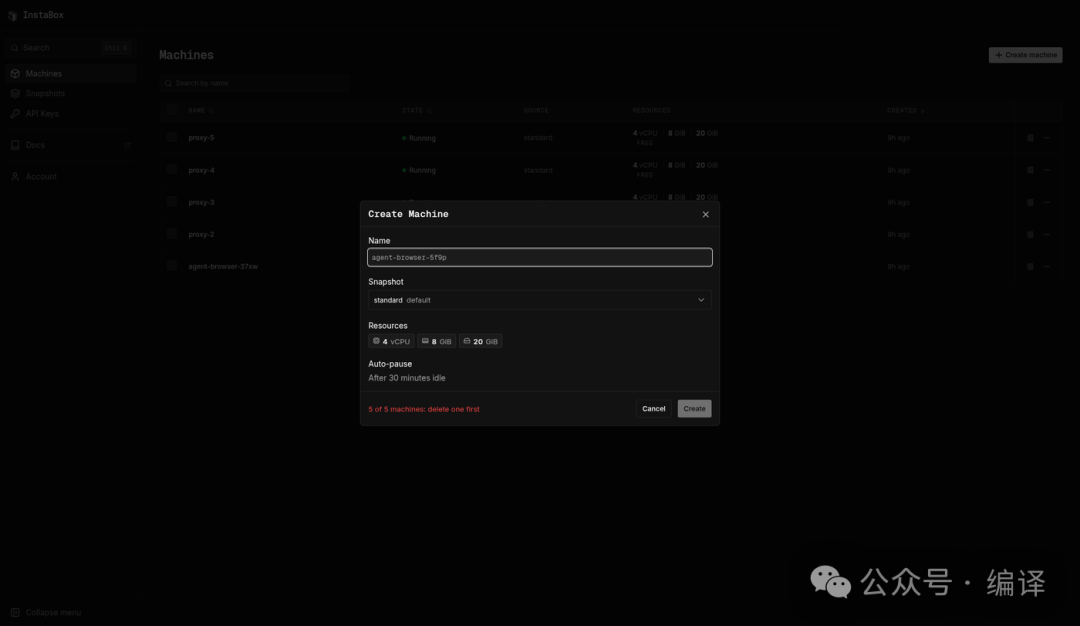Click the pause icon in proxy-4 row

tap(1030, 170)
